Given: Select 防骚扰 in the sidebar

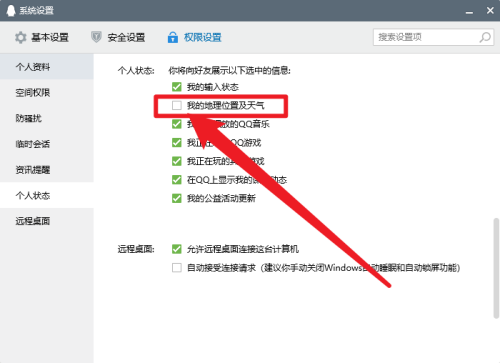Looking at the screenshot, I should 47,118.
